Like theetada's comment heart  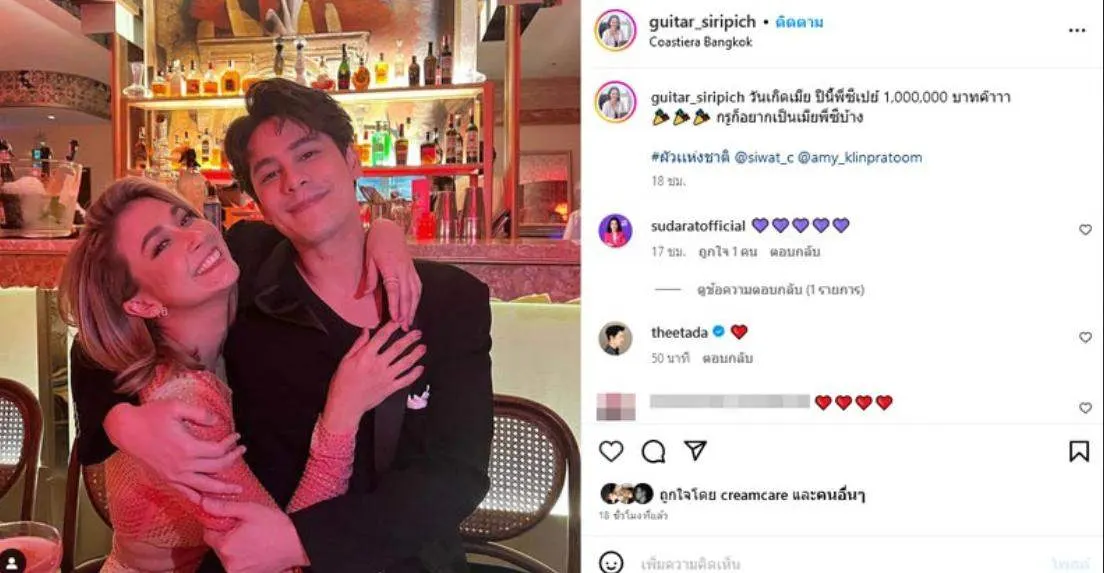coord(1085,337)
